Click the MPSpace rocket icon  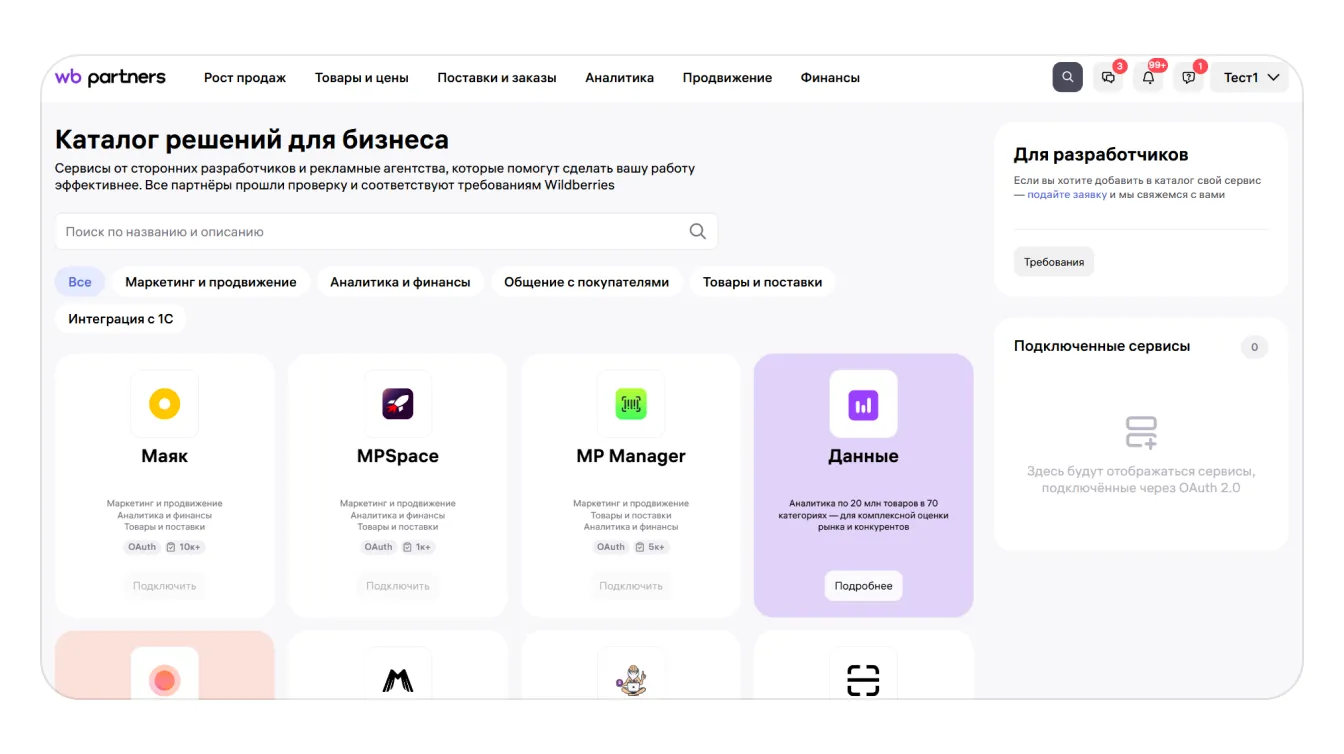(x=397, y=404)
